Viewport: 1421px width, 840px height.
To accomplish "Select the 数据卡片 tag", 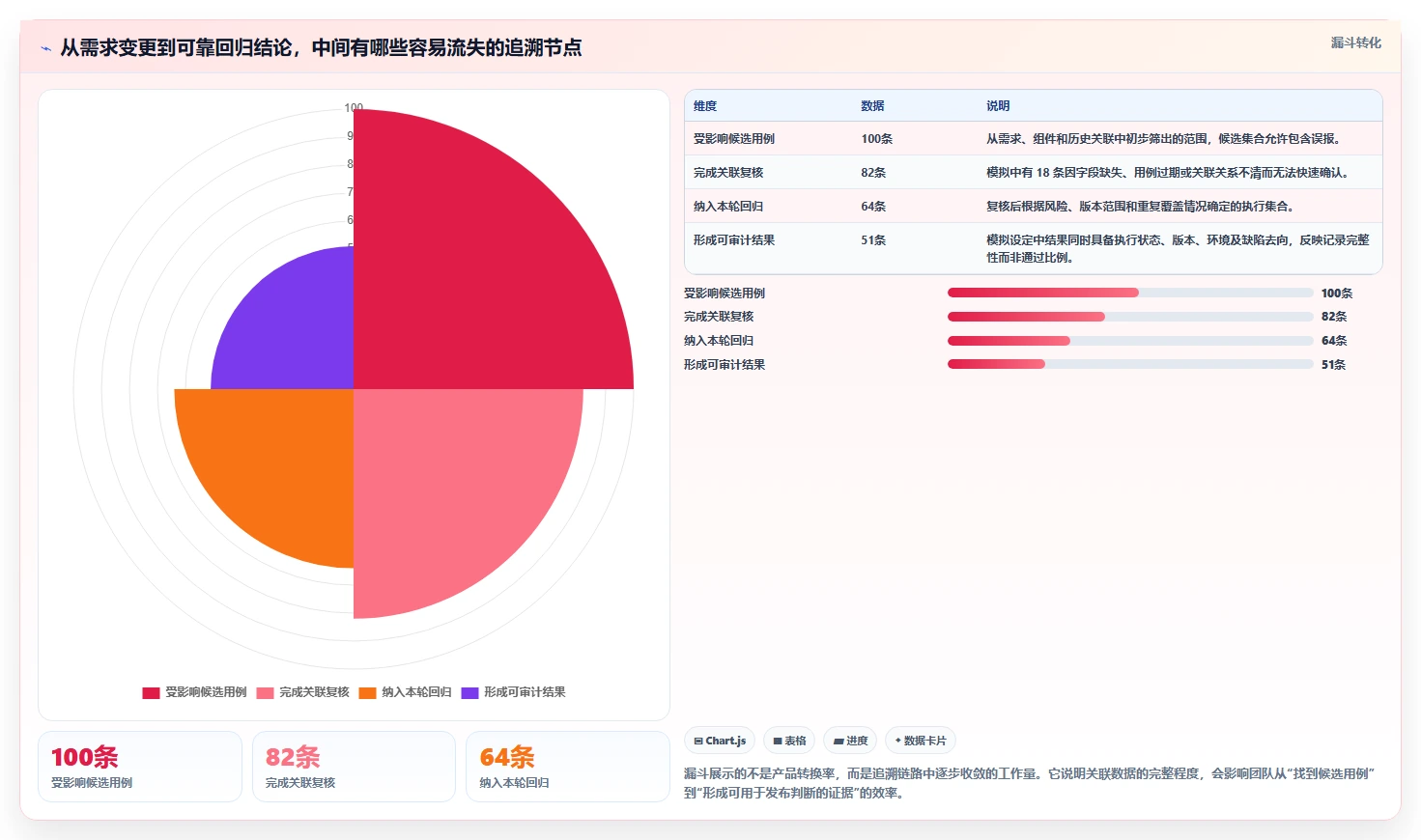I will click(x=921, y=741).
